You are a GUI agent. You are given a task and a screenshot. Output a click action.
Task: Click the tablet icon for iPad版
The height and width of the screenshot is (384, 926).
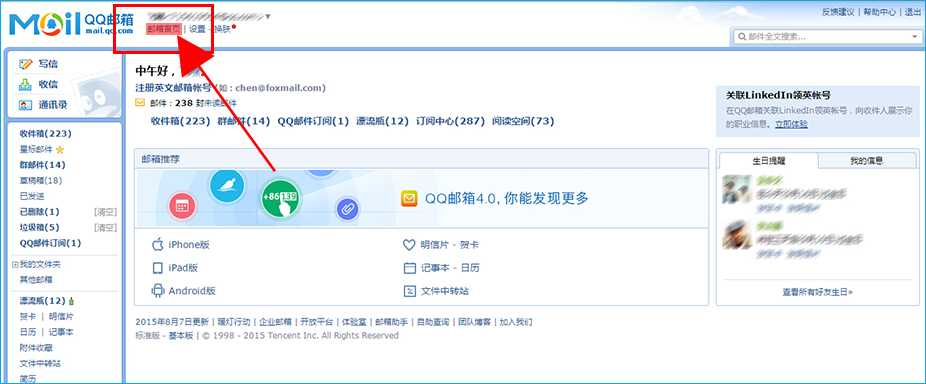point(158,268)
